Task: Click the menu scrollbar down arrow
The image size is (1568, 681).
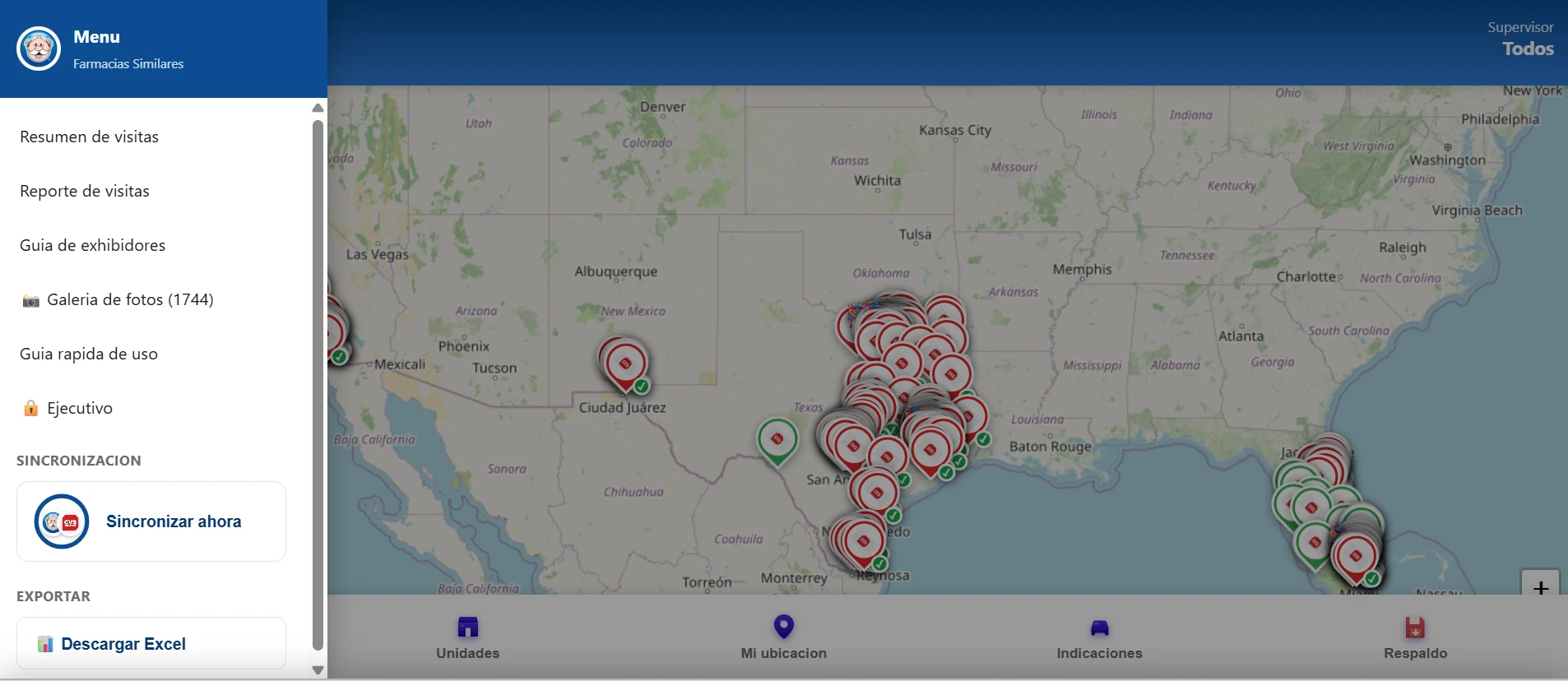Action: [x=318, y=670]
